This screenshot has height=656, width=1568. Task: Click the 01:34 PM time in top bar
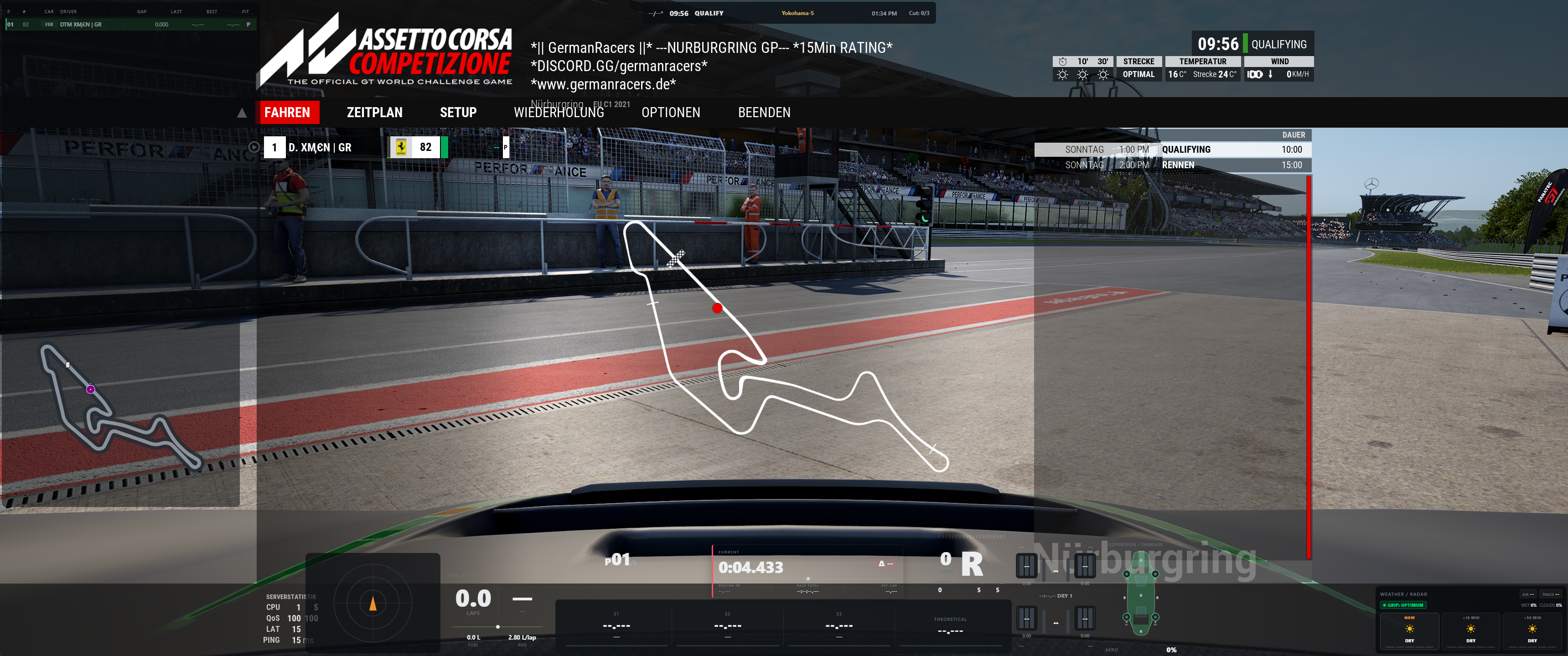(x=884, y=13)
